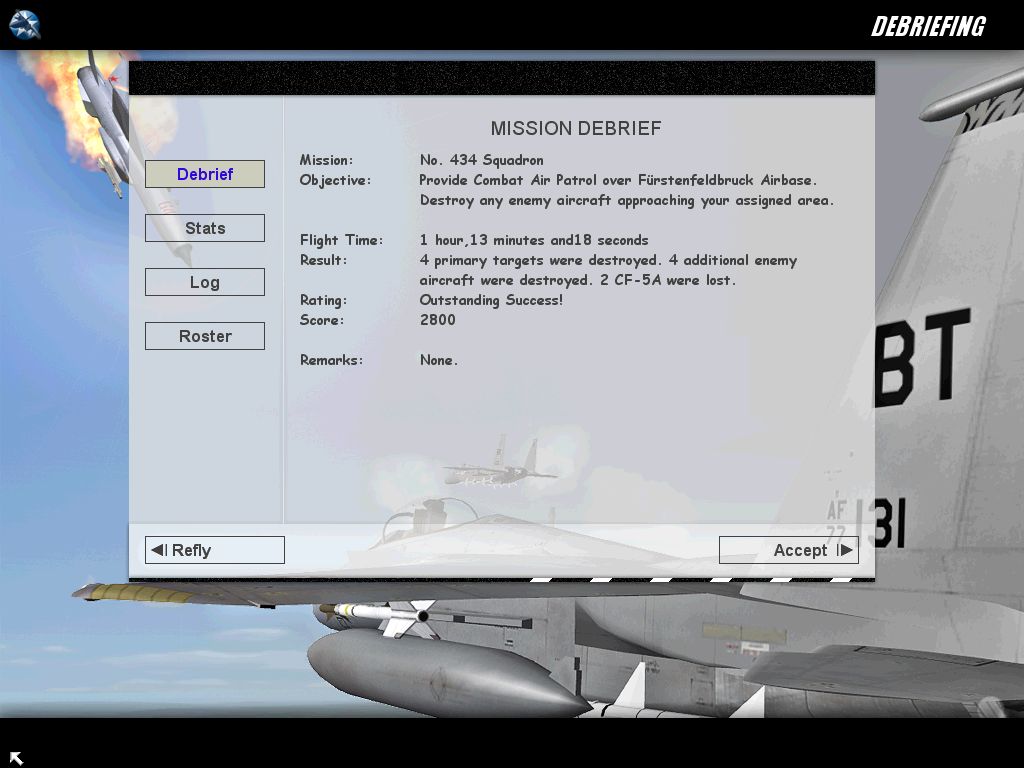The width and height of the screenshot is (1024, 768).
Task: Select the Debrief tab
Action: pos(205,174)
